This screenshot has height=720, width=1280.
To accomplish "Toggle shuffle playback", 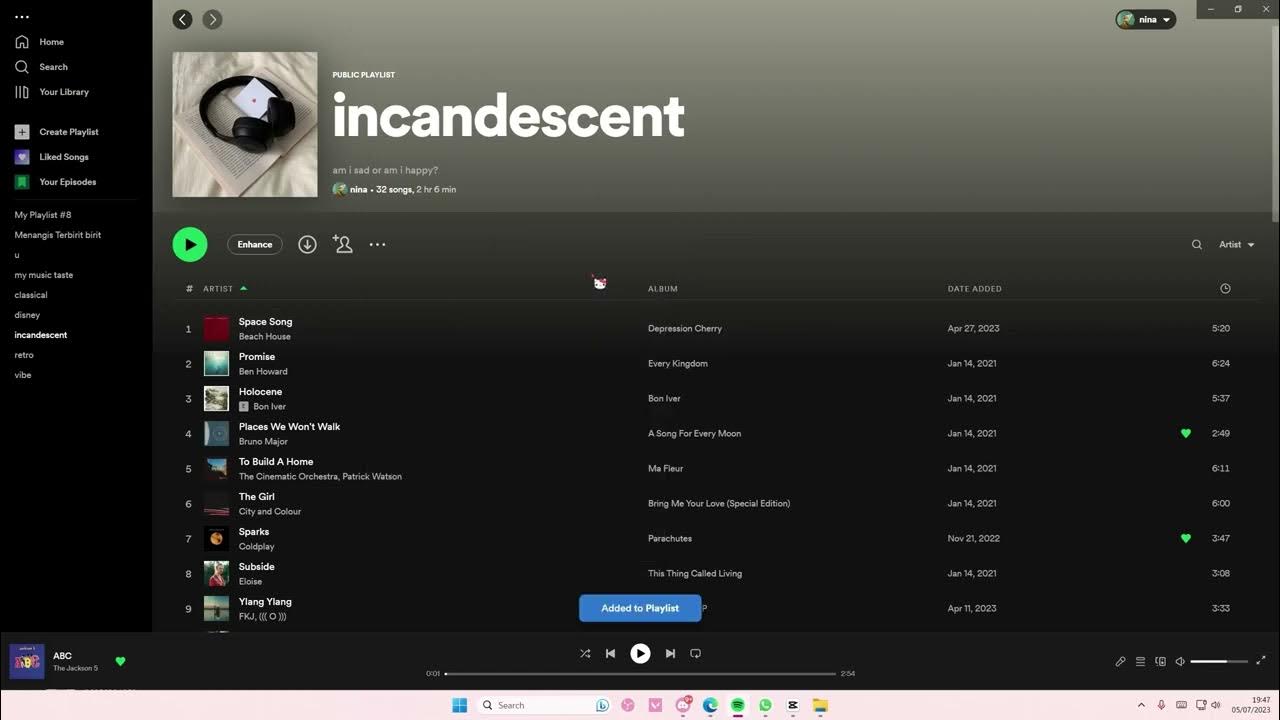I will (x=585, y=653).
